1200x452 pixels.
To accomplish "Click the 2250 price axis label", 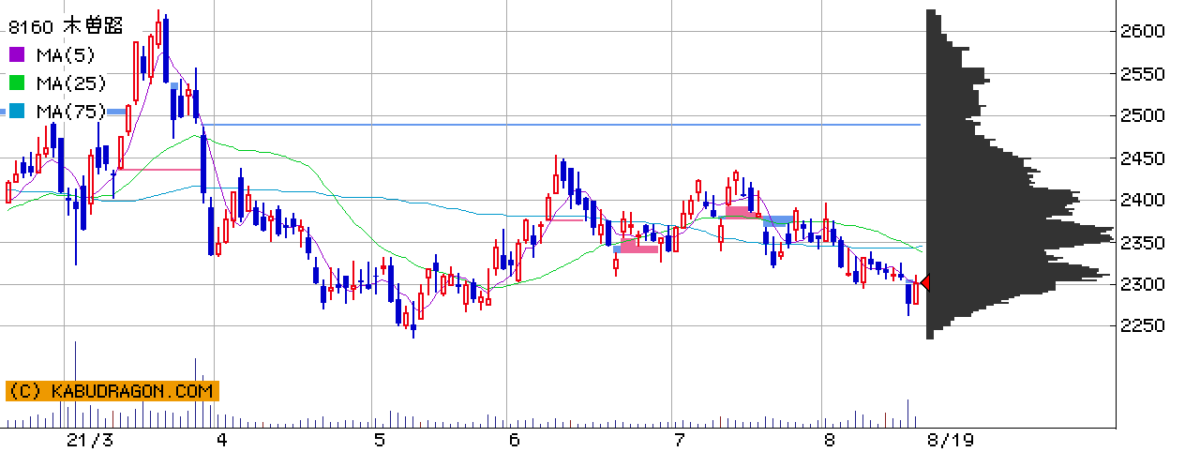I will 1142,327.
